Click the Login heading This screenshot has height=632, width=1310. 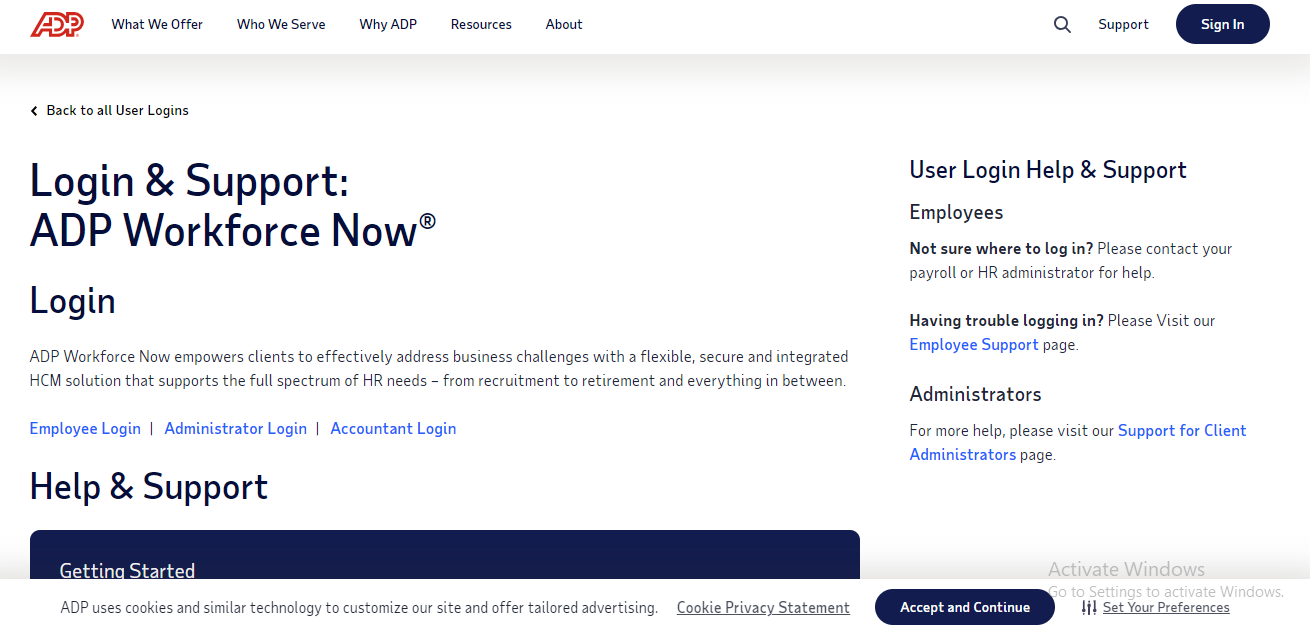point(73,300)
